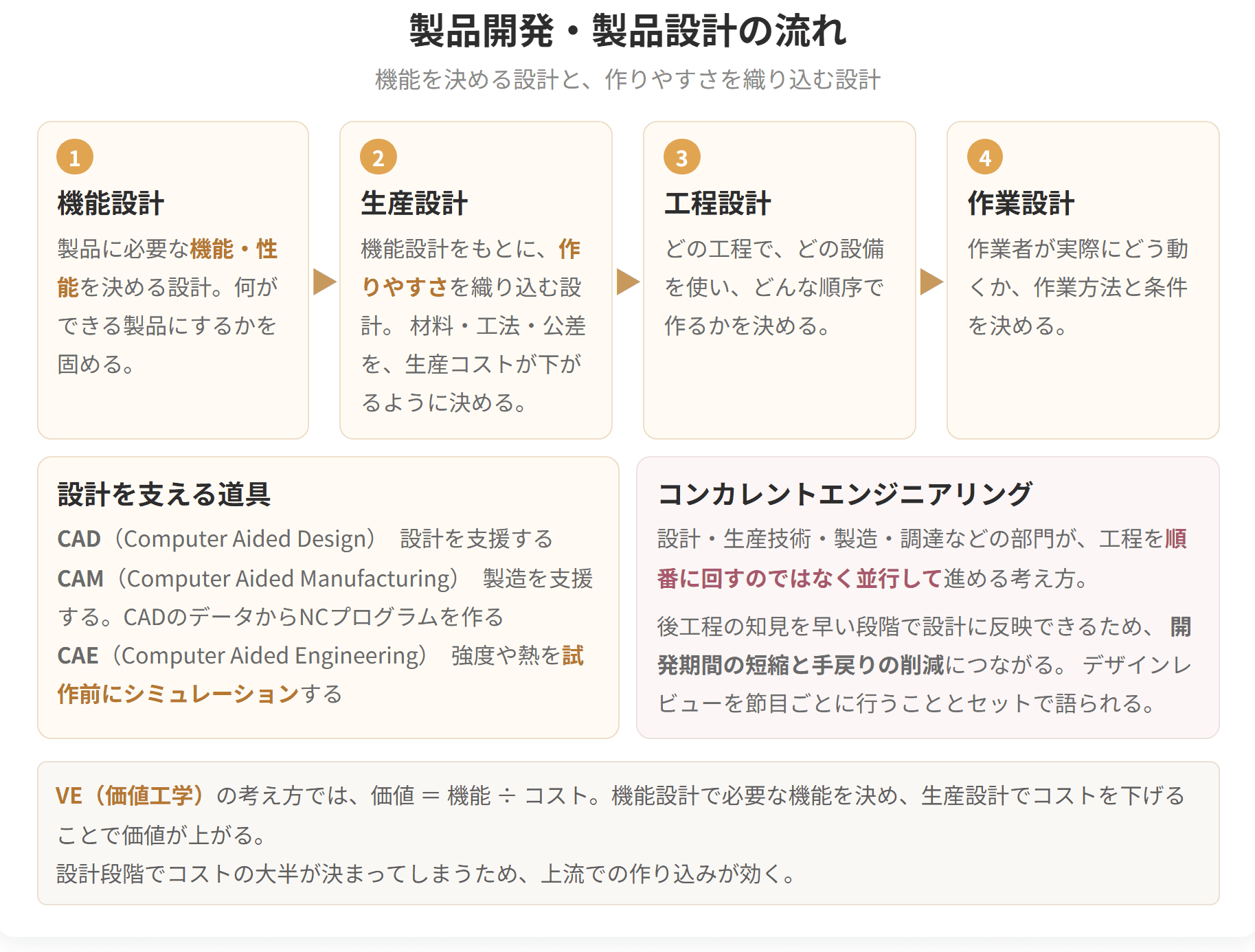
Task: Click the text どの工程で、どの設備
Action: click(x=774, y=249)
